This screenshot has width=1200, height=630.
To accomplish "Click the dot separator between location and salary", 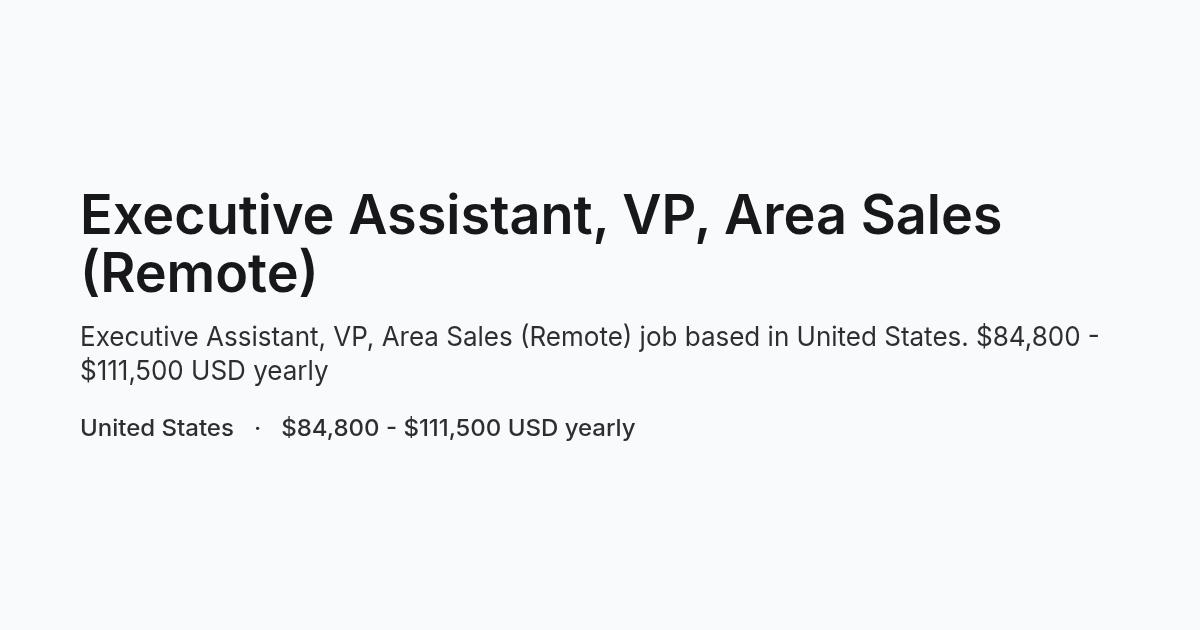I will pos(258,428).
